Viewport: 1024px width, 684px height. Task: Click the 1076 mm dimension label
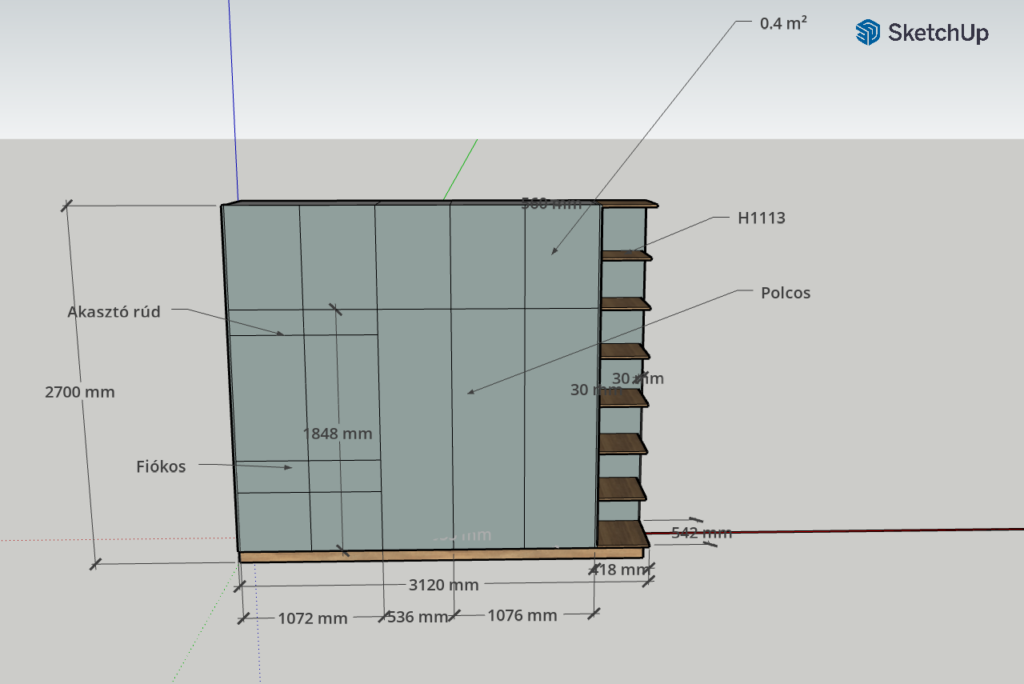[x=522, y=615]
